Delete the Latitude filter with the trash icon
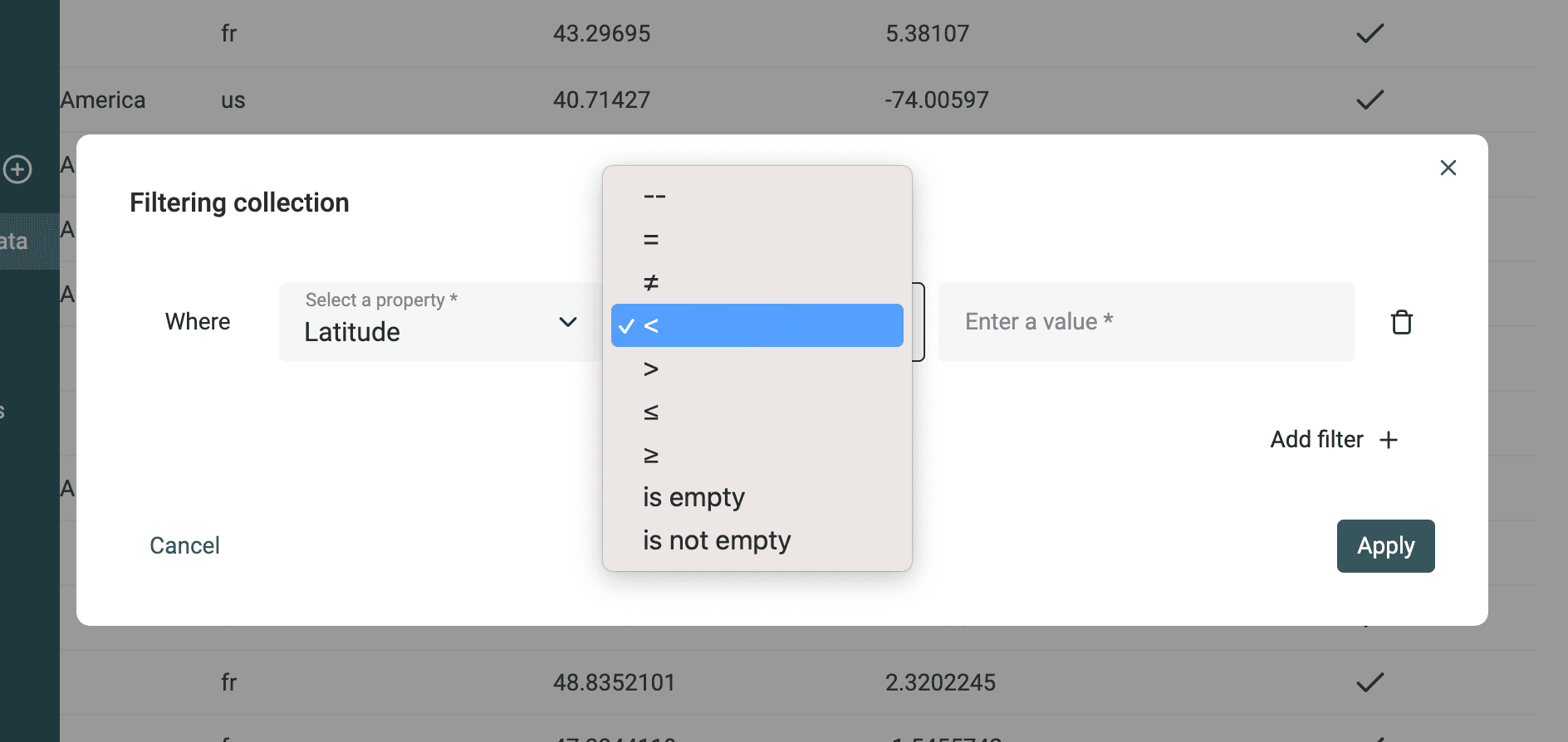This screenshot has height=742, width=1568. 1403,322
